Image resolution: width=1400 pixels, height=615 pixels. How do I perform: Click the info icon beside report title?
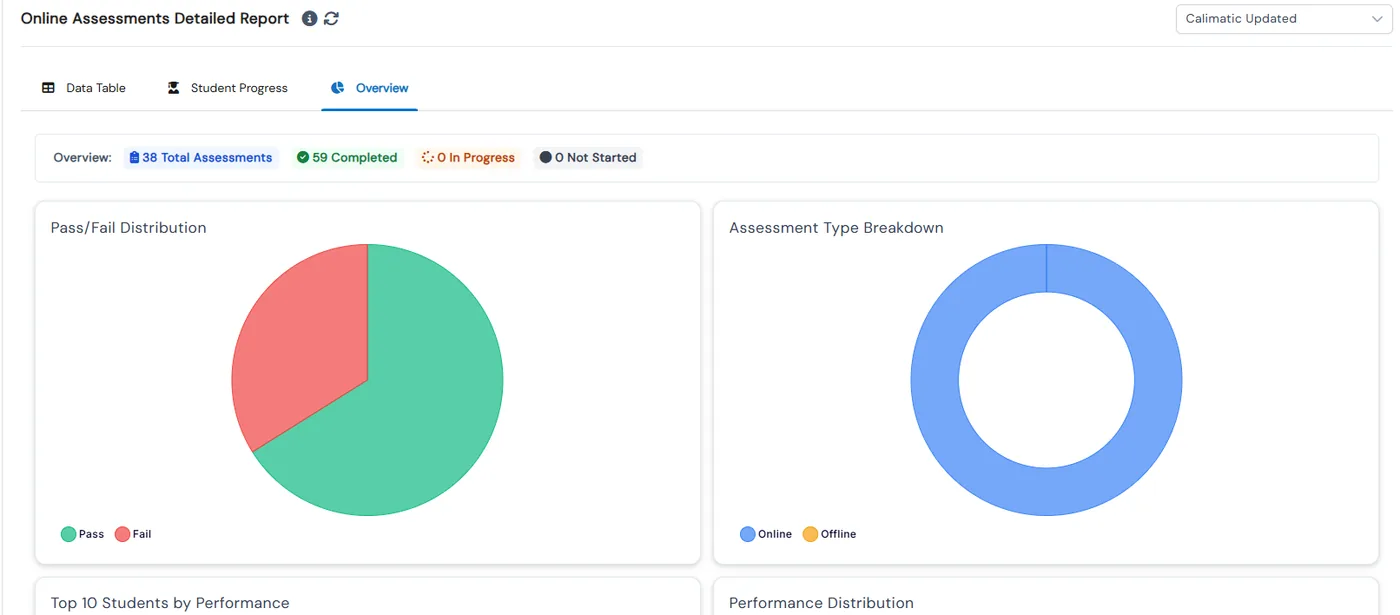click(310, 19)
